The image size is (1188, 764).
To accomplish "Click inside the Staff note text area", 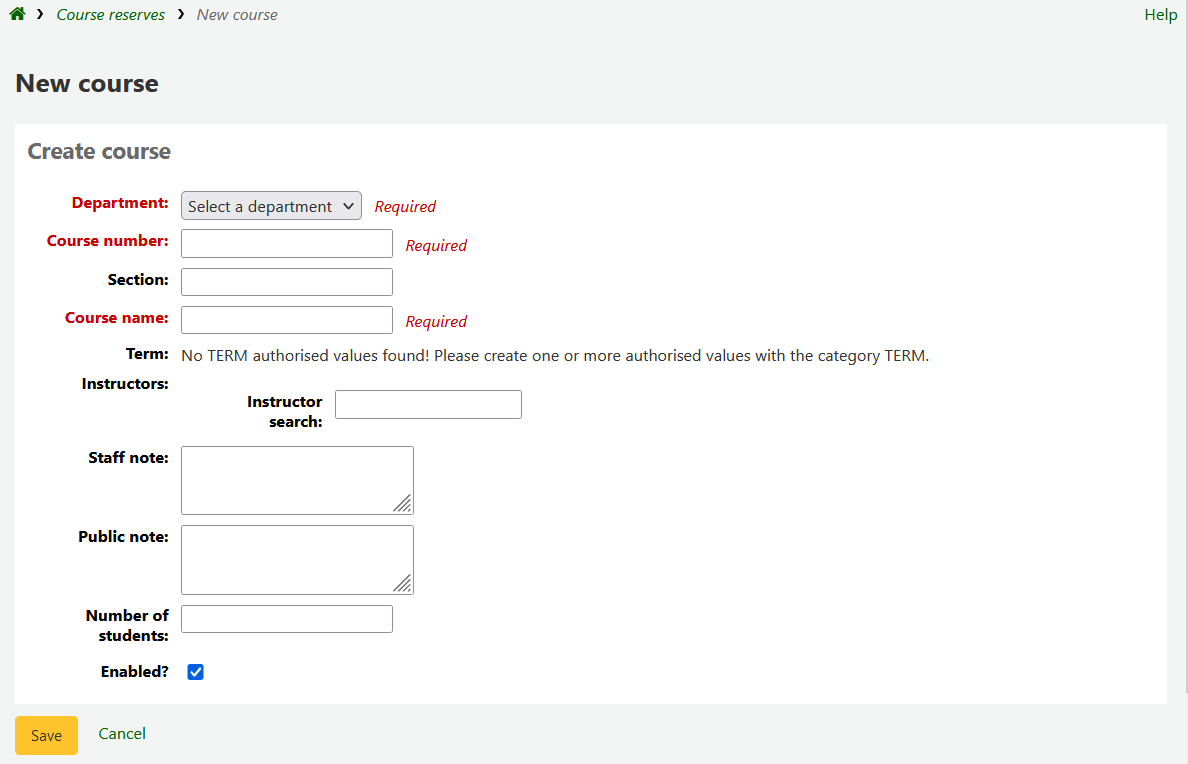I will pos(290,480).
